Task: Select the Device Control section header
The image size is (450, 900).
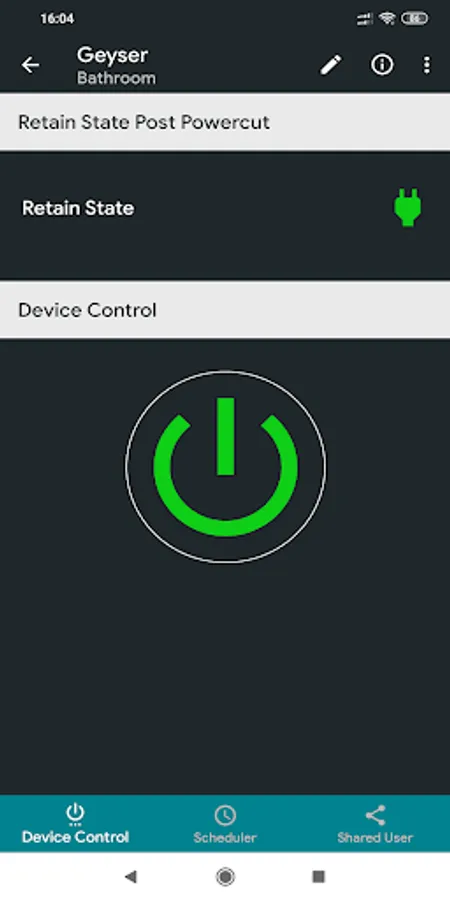Action: click(225, 310)
